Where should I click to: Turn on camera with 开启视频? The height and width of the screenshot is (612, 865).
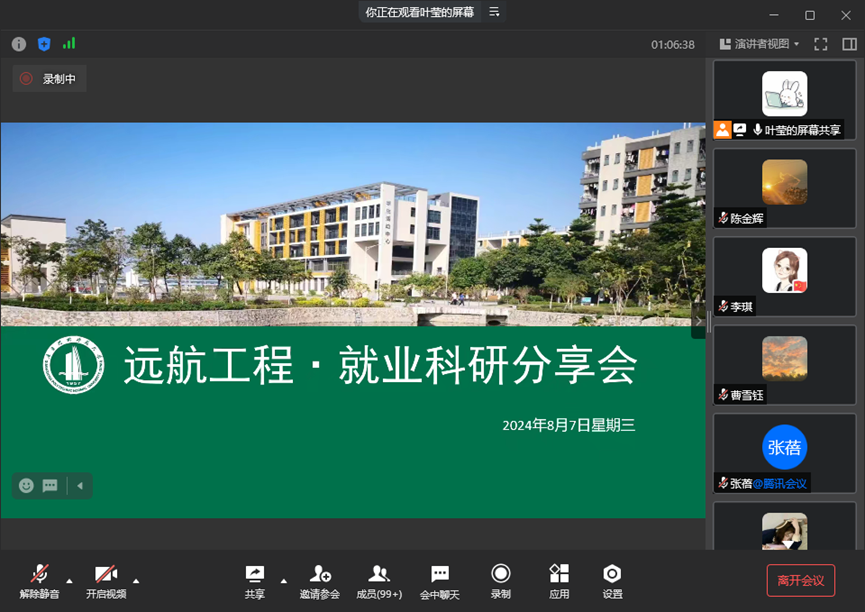[x=106, y=581]
